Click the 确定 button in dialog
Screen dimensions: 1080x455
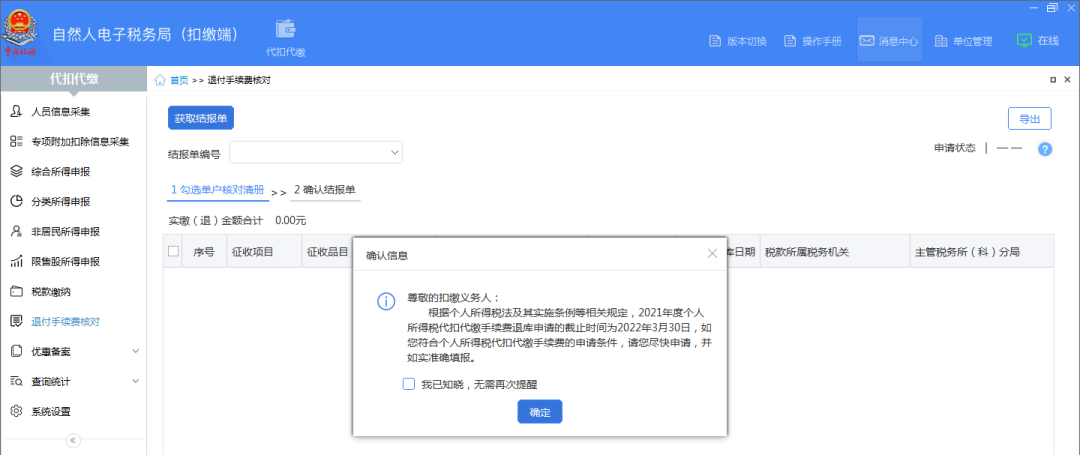[x=540, y=412]
